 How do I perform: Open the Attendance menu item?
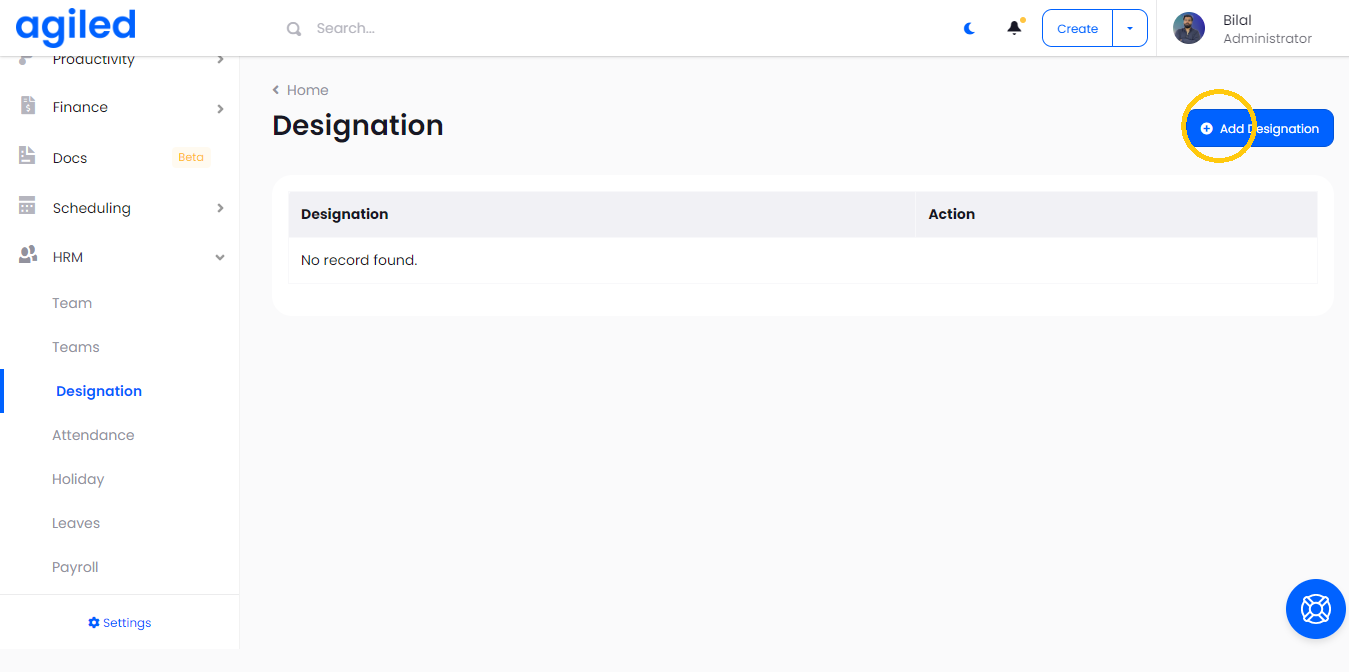[93, 435]
